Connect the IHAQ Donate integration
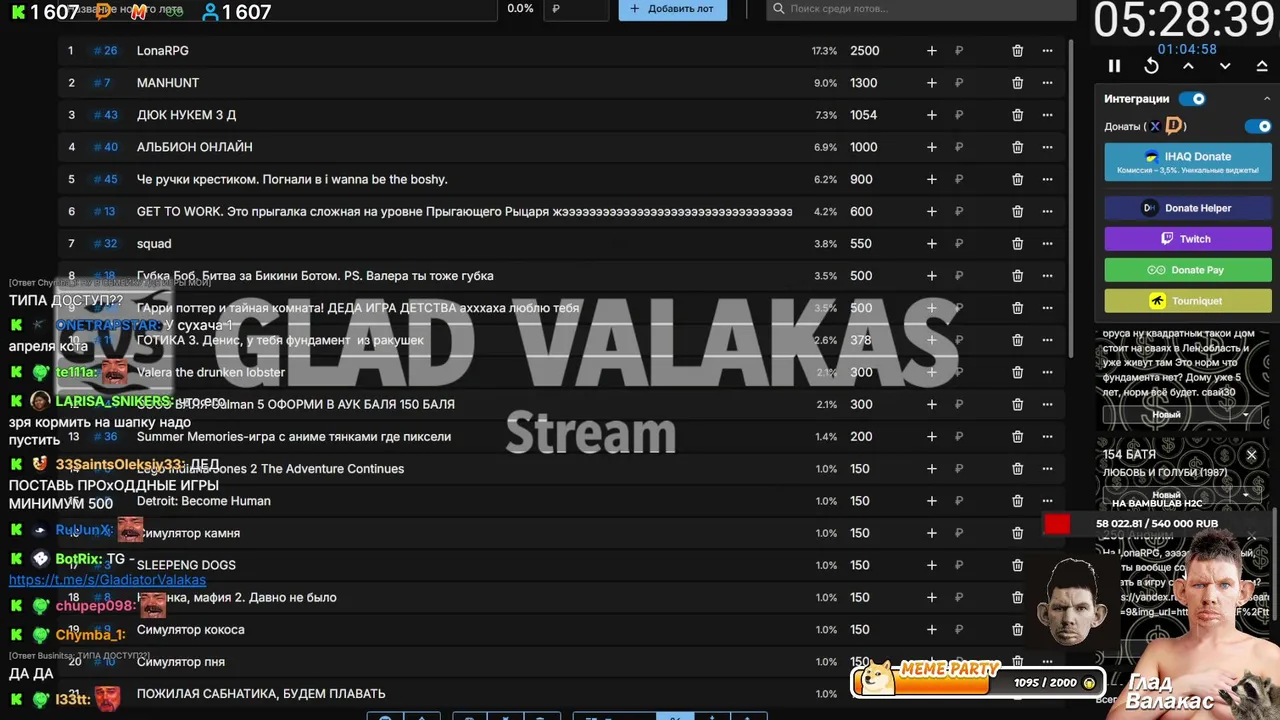Screen dimensions: 1280x720 click(x=1188, y=162)
